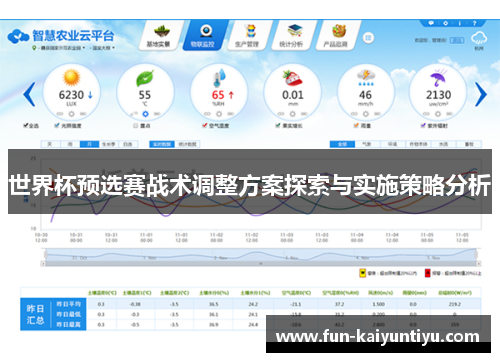This screenshot has height=362, width=500.
Task: Select the 水肥 category filter
Action: pyautogui.click(x=444, y=144)
